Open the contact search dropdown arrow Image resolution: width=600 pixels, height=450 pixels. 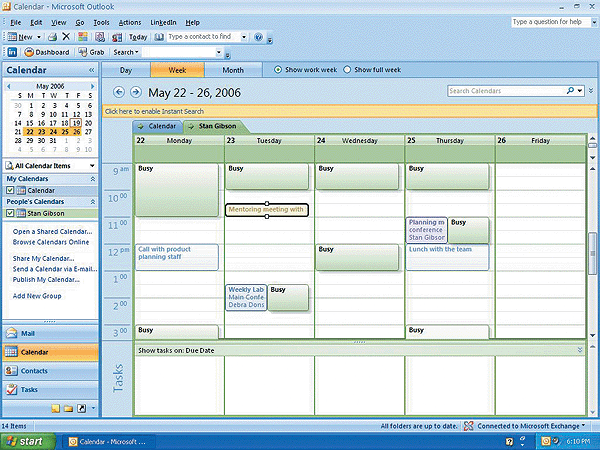(x=244, y=37)
